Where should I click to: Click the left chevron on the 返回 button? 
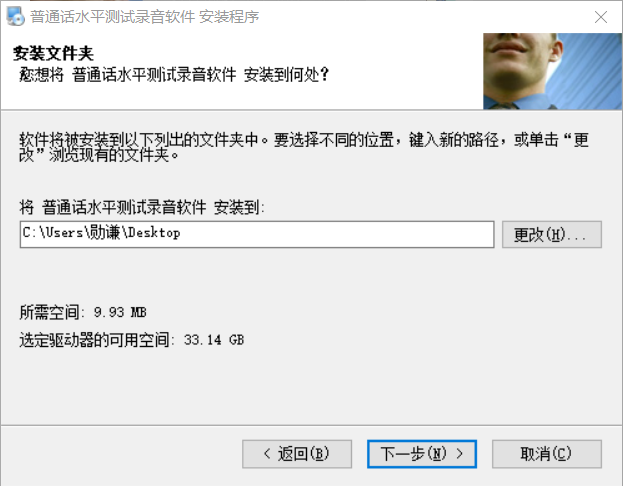[x=267, y=453]
